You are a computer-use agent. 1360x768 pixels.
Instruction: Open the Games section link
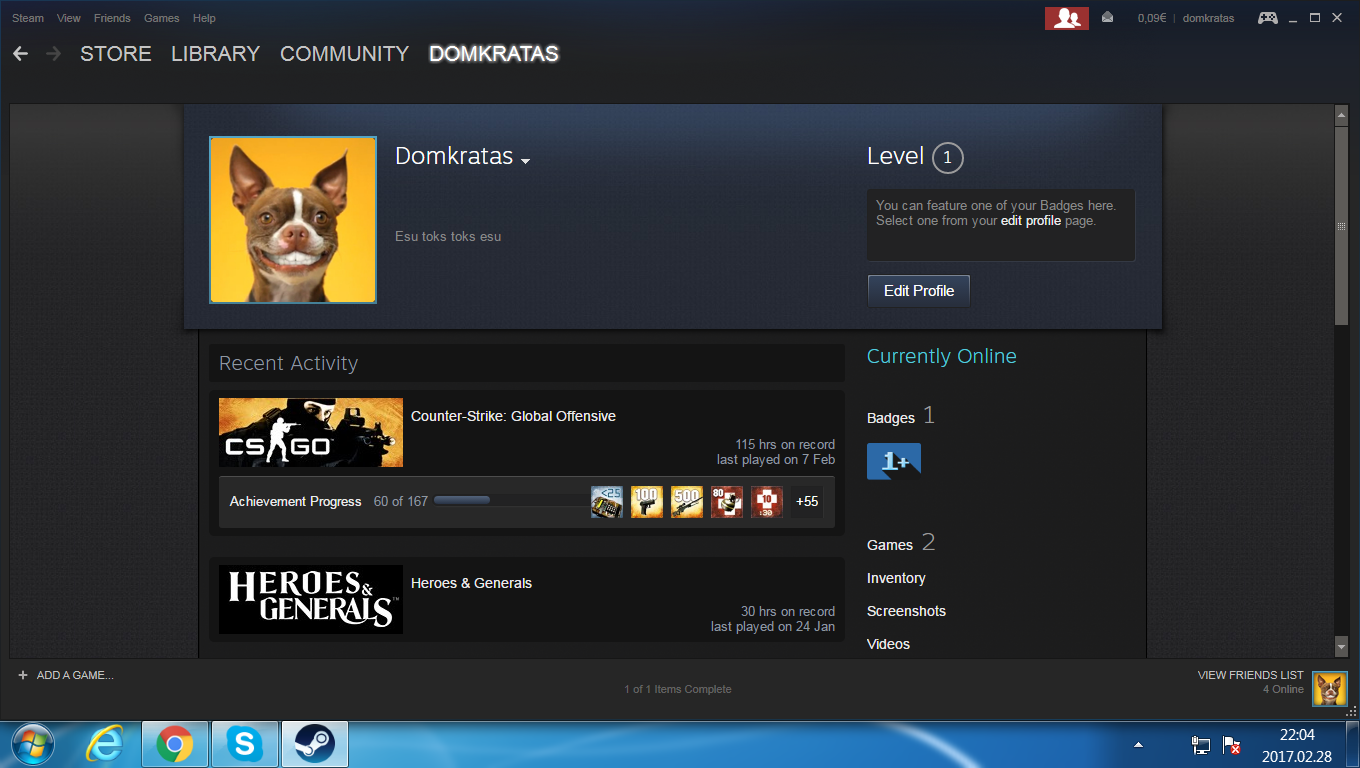890,545
